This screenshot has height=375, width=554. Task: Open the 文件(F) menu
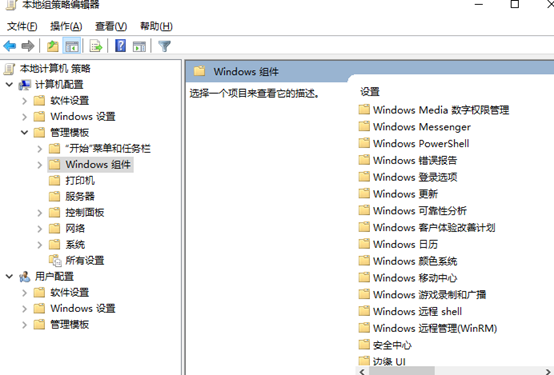pyautogui.click(x=22, y=27)
